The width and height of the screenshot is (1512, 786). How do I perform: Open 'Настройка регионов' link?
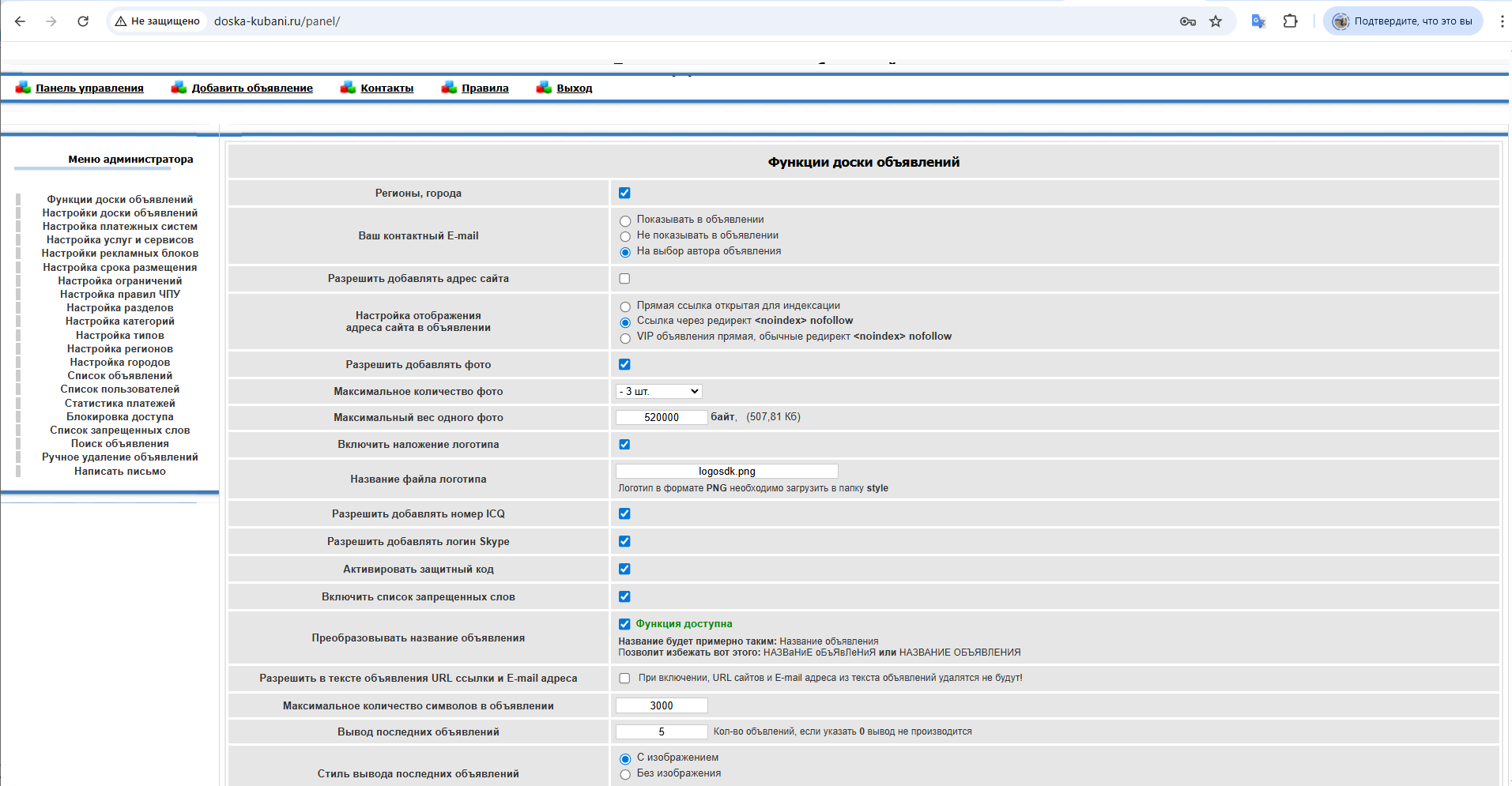[120, 348]
